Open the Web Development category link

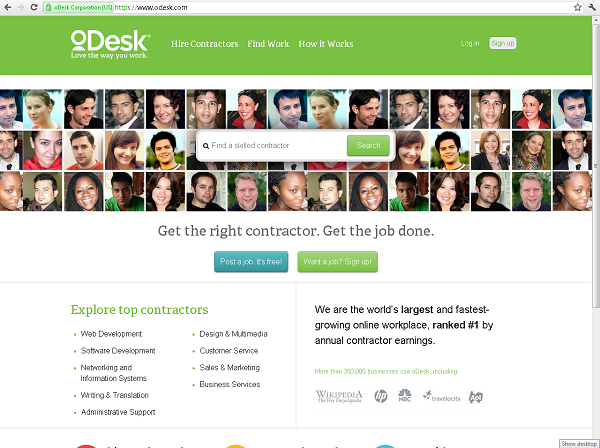pyautogui.click(x=111, y=334)
